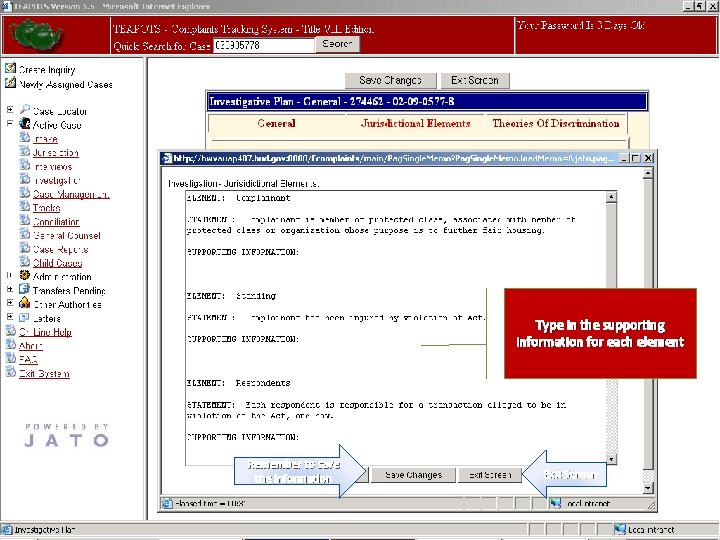Click the icon beside About
720x540 pixels.
pyautogui.click(x=10, y=344)
